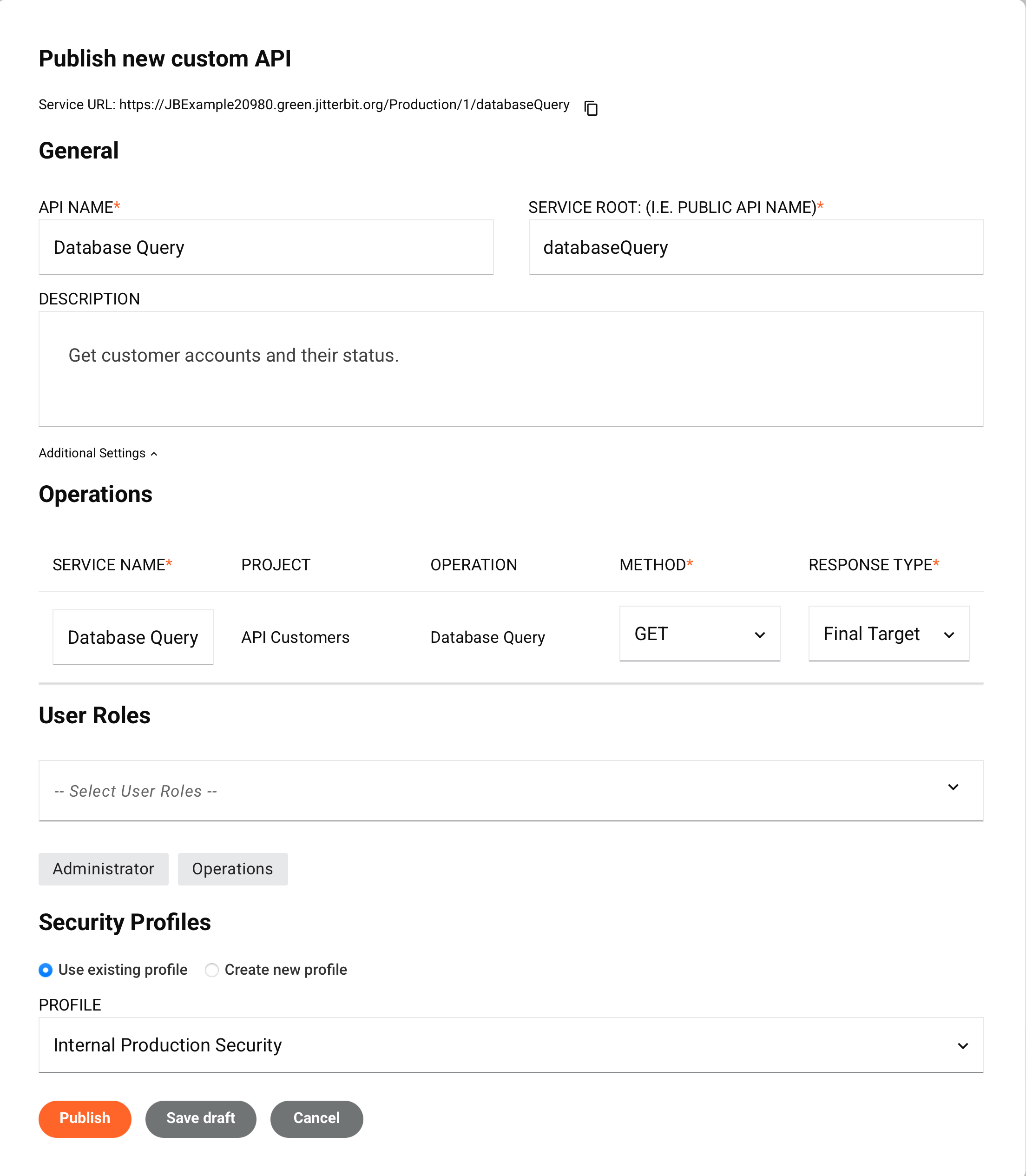Click the Administrator role chip
1026x1176 pixels.
(103, 869)
